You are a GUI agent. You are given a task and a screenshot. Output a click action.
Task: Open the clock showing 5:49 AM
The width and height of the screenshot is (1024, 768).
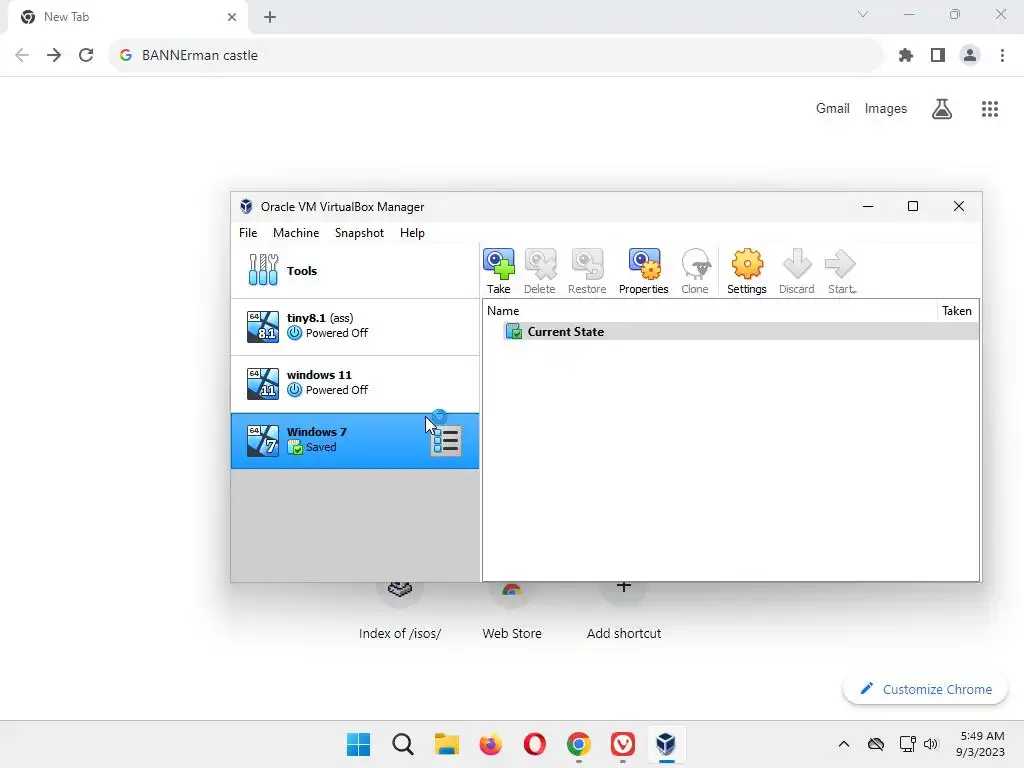coord(981,744)
